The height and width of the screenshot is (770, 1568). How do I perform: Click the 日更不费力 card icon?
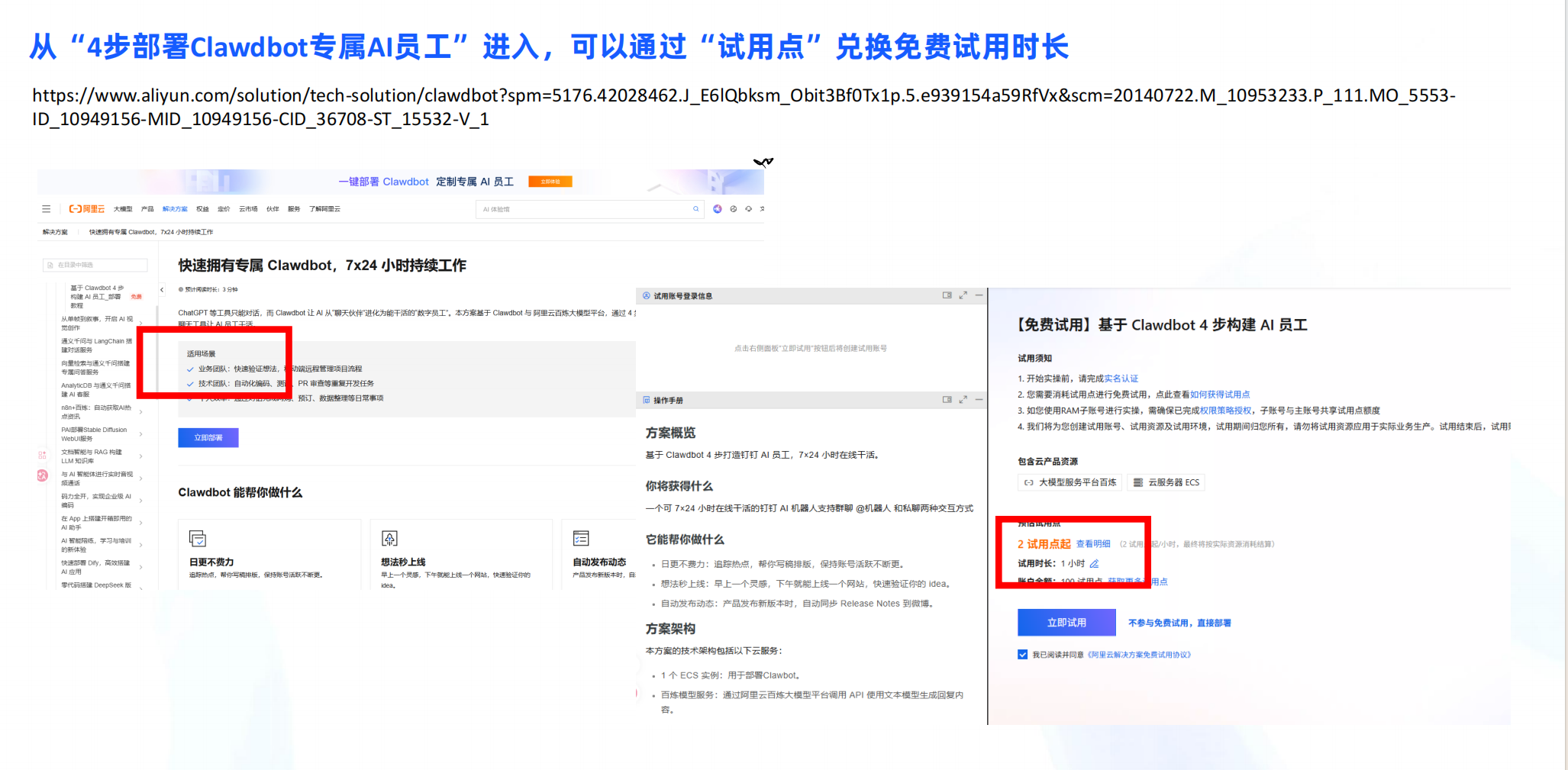198,539
